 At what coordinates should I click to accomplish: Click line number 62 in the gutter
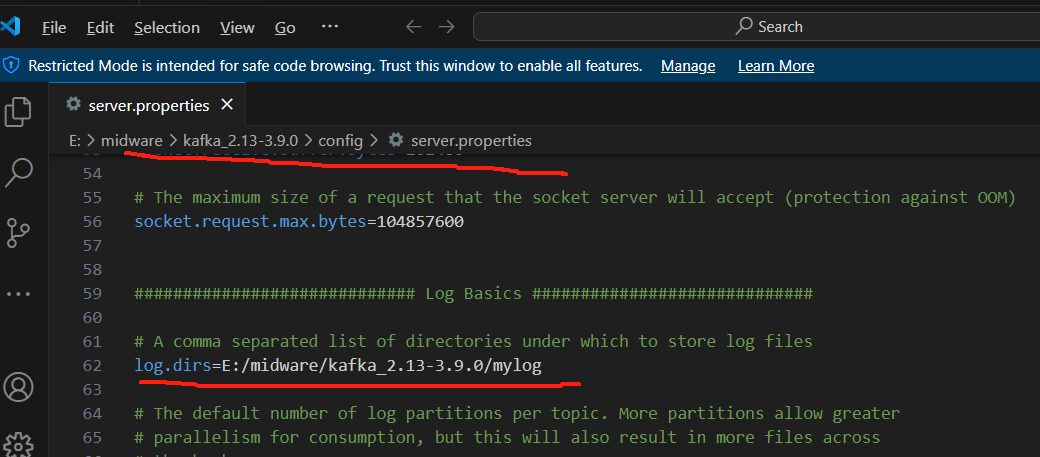(93, 365)
